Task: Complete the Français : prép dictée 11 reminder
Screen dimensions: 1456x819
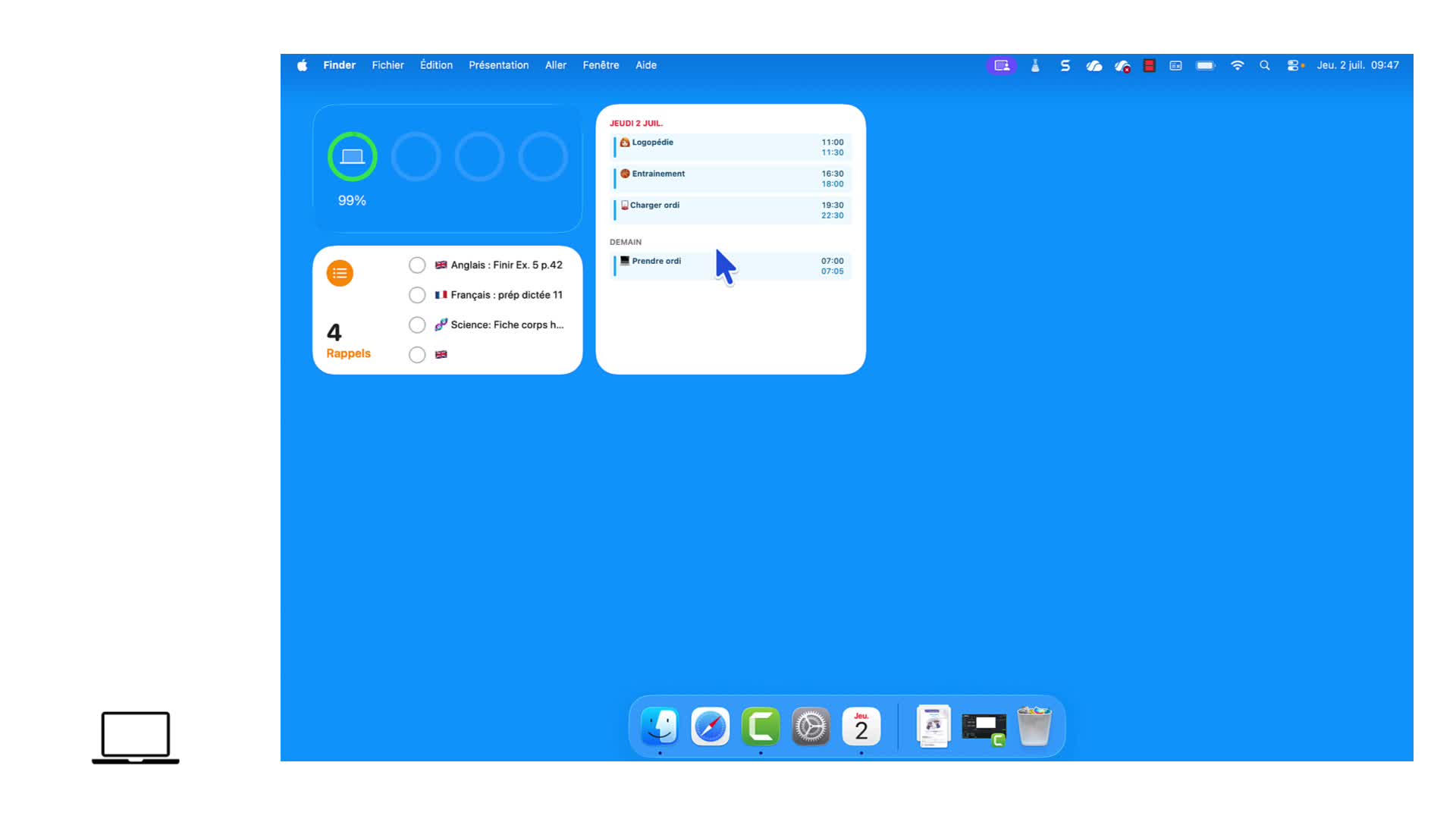Action: tap(417, 295)
